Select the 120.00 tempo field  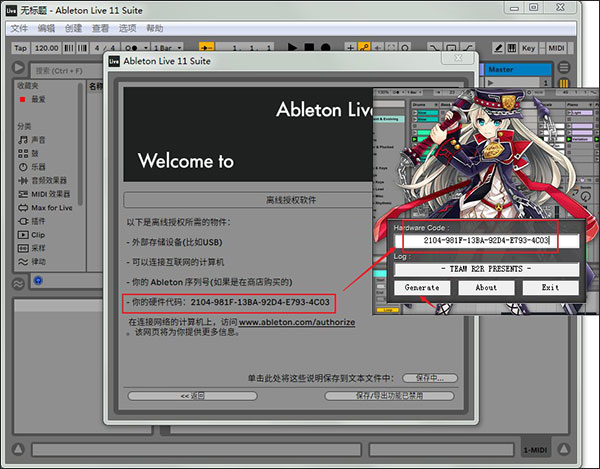(x=47, y=48)
